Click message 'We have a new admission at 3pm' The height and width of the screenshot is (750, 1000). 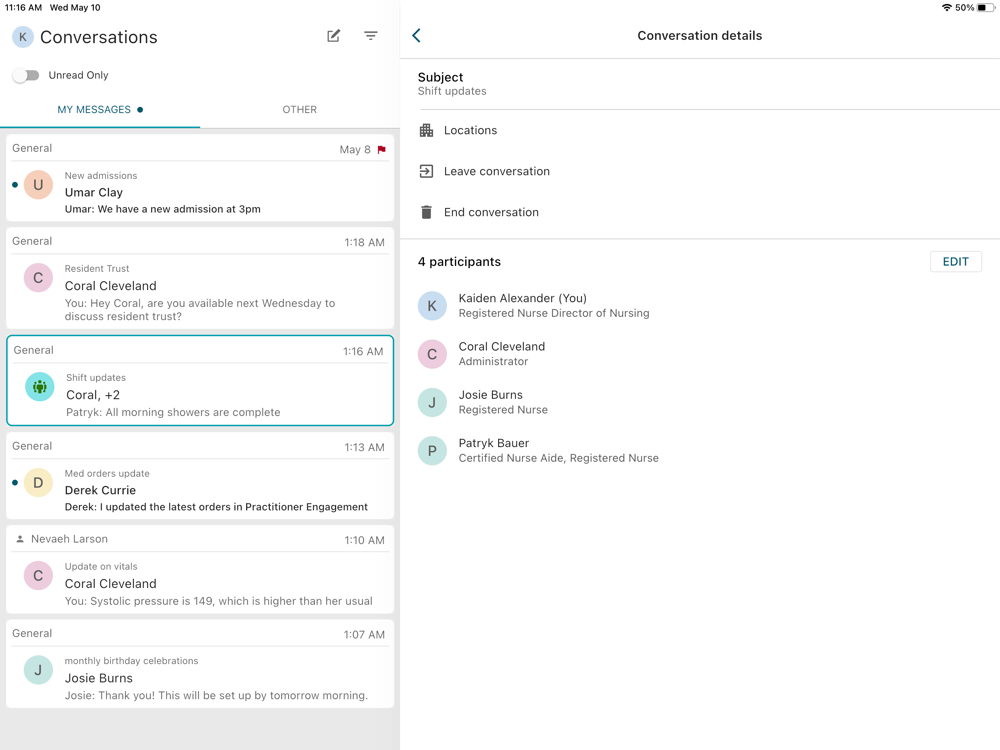179,209
